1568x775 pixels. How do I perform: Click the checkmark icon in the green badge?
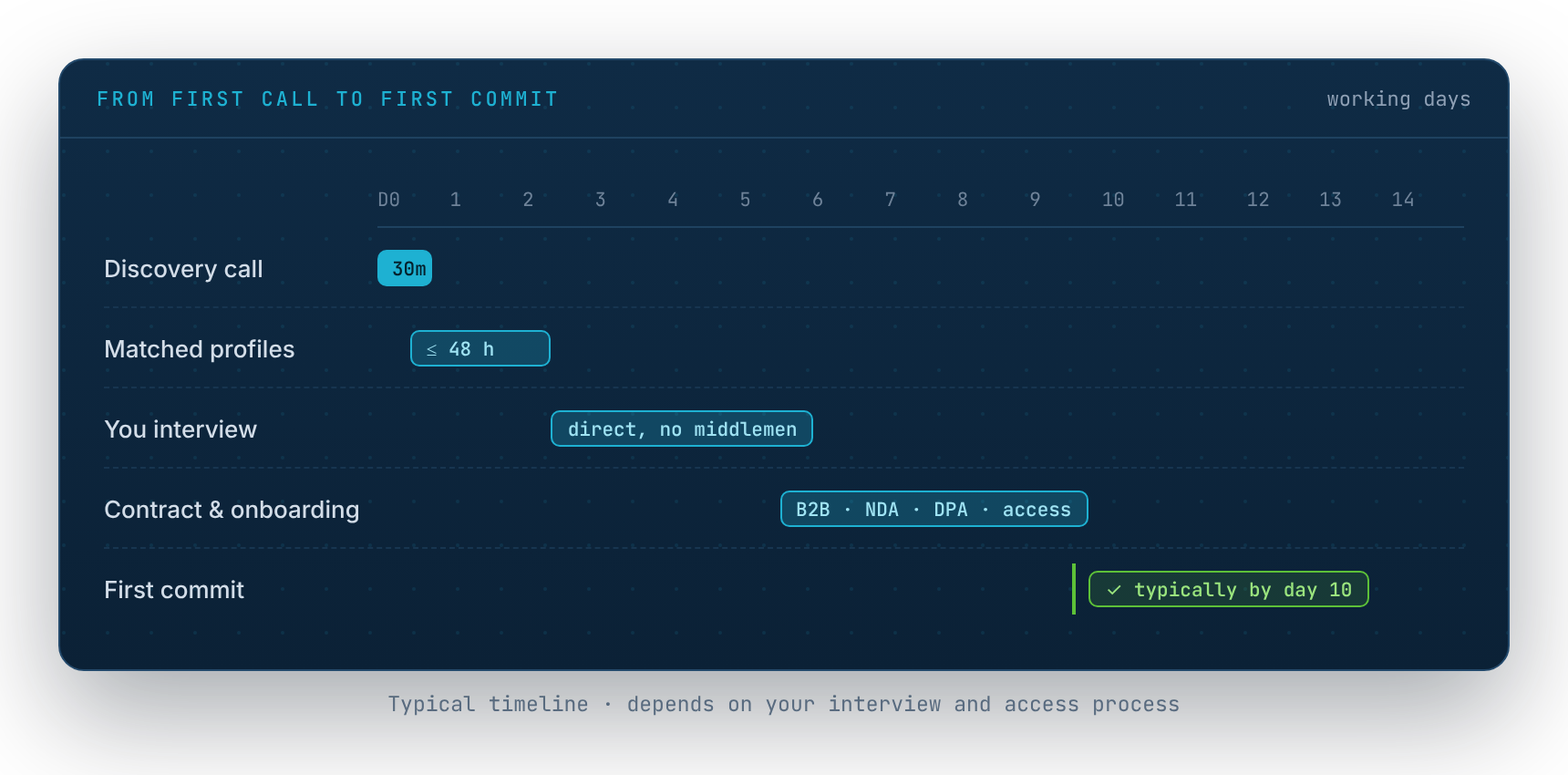tap(1114, 590)
